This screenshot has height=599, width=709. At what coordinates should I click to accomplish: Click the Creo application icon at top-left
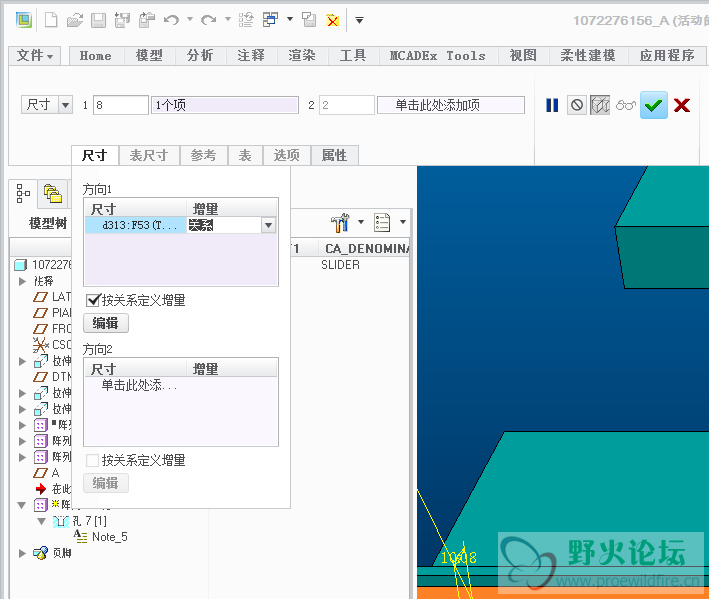click(x=24, y=20)
